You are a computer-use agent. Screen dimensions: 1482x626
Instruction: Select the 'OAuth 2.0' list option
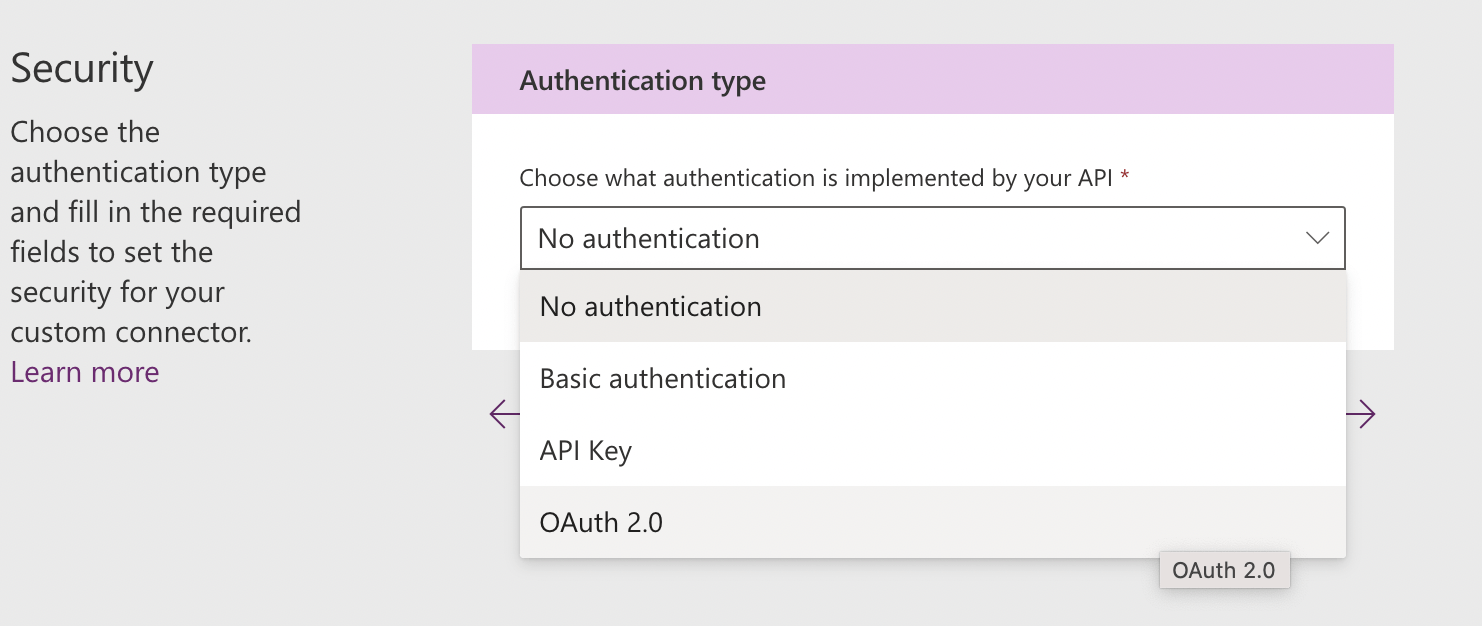pos(601,522)
